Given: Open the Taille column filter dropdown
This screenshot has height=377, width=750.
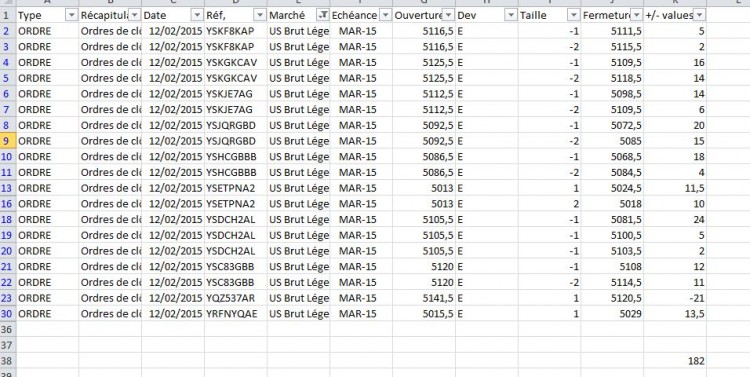Looking at the screenshot, I should 574,16.
